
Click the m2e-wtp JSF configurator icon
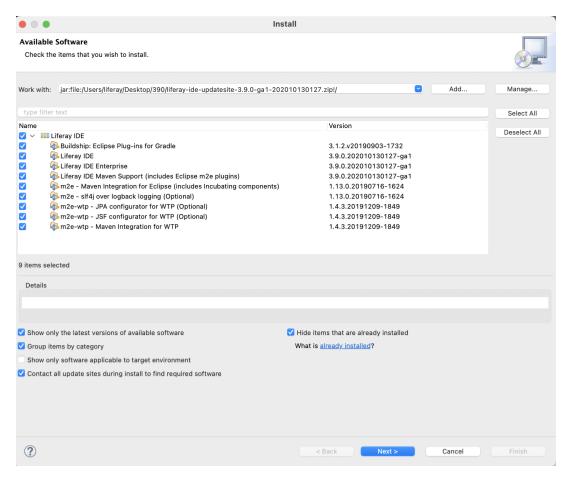click(x=54, y=216)
